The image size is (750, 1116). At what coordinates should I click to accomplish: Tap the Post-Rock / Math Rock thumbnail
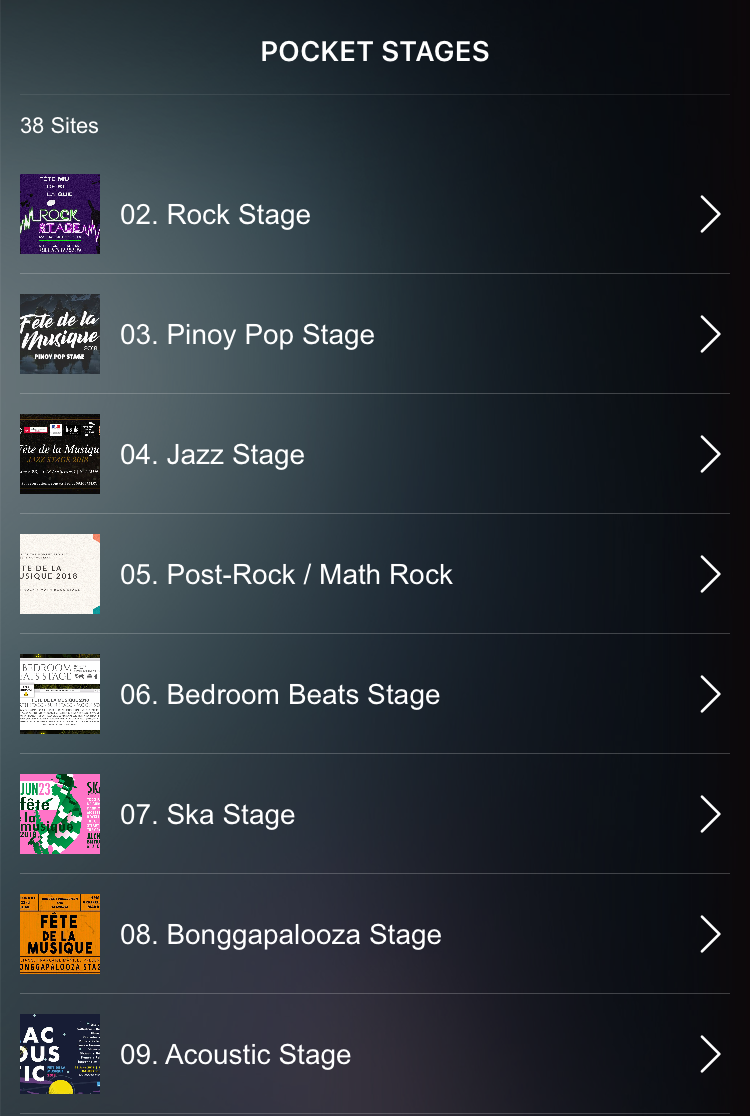60,574
